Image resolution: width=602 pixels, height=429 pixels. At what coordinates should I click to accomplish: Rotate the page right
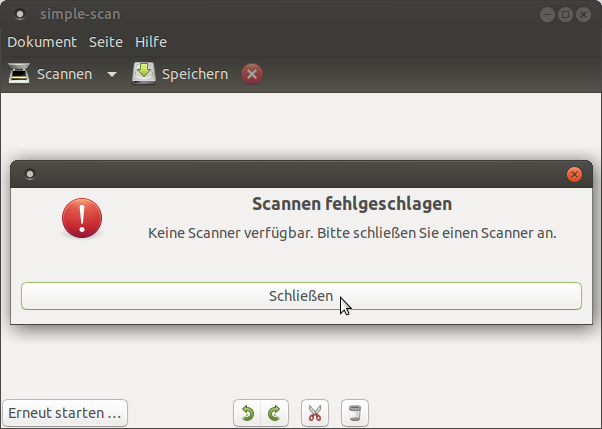point(275,413)
